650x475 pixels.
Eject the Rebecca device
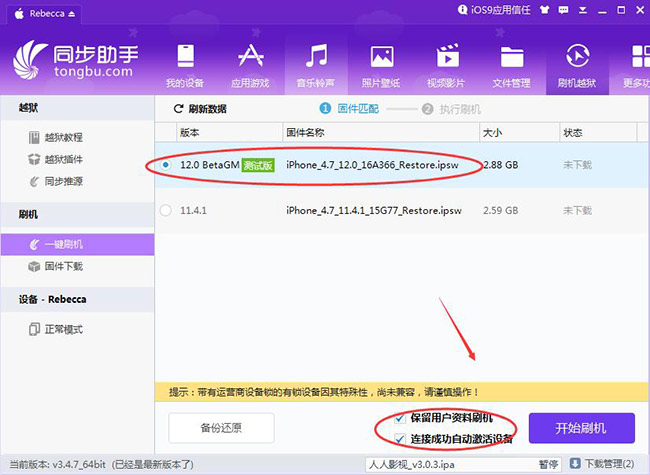[72, 14]
